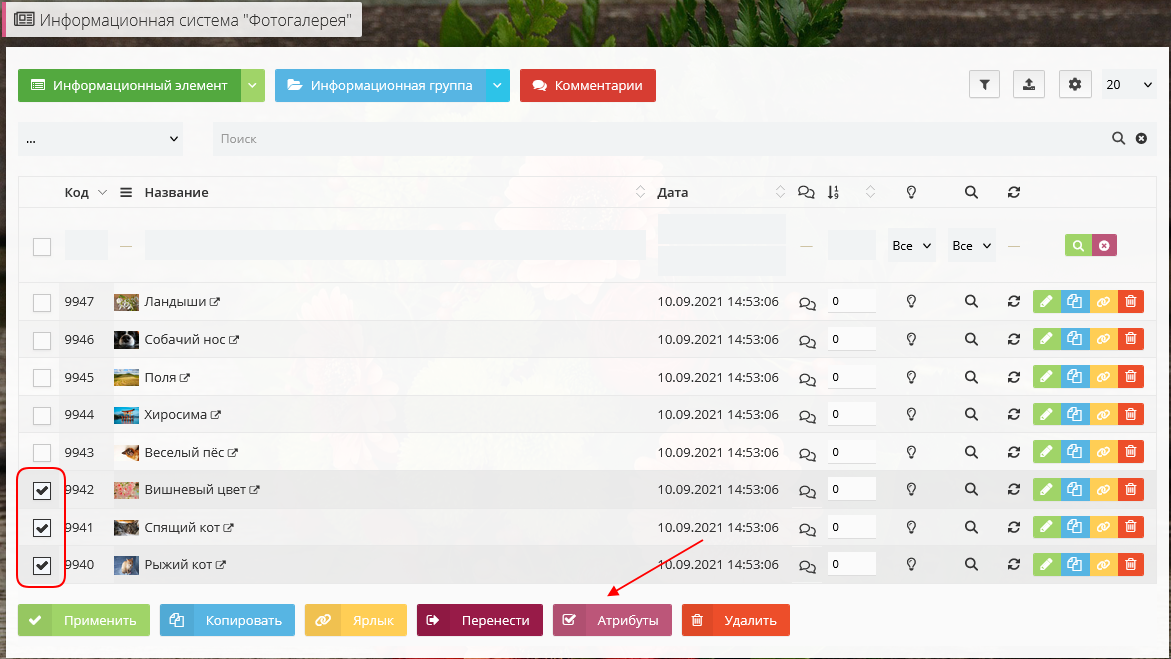
Task: Sort table by Название column header
Action: 176,193
